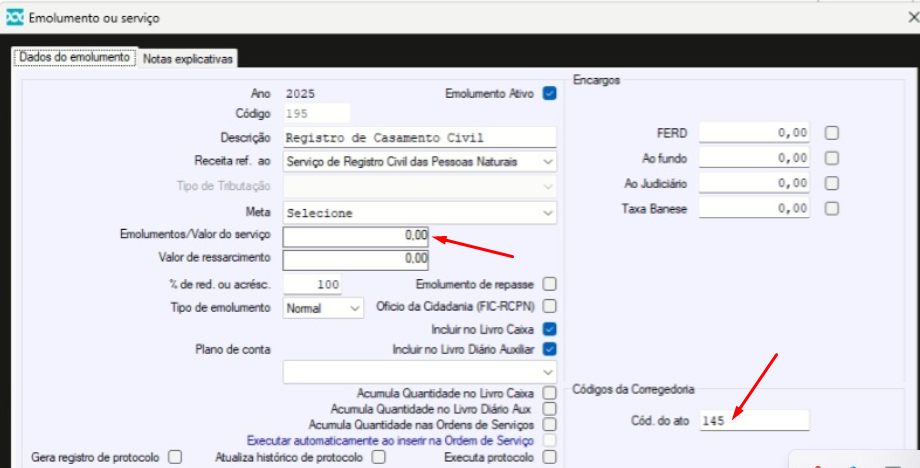Enable the Taxa Banese checkbox
The image size is (920, 468).
coord(831,209)
